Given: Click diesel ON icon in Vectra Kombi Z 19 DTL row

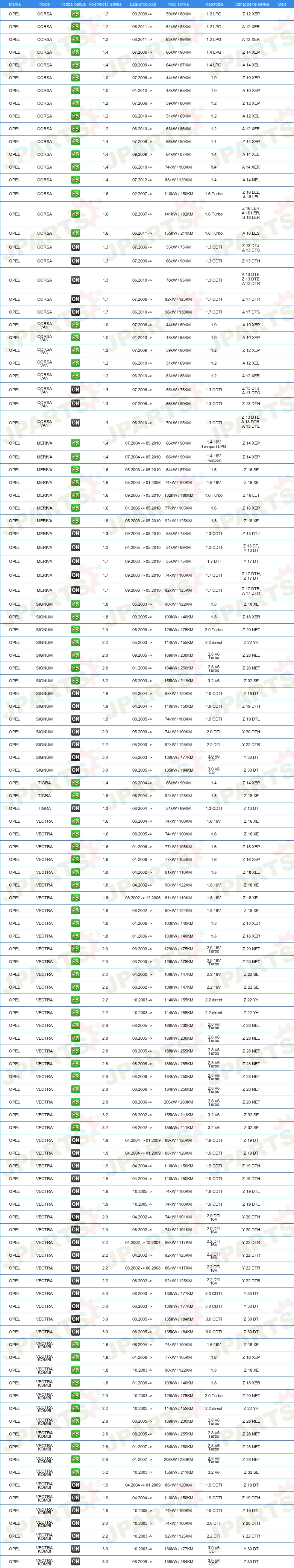Looking at the screenshot, I should point(75,1510).
